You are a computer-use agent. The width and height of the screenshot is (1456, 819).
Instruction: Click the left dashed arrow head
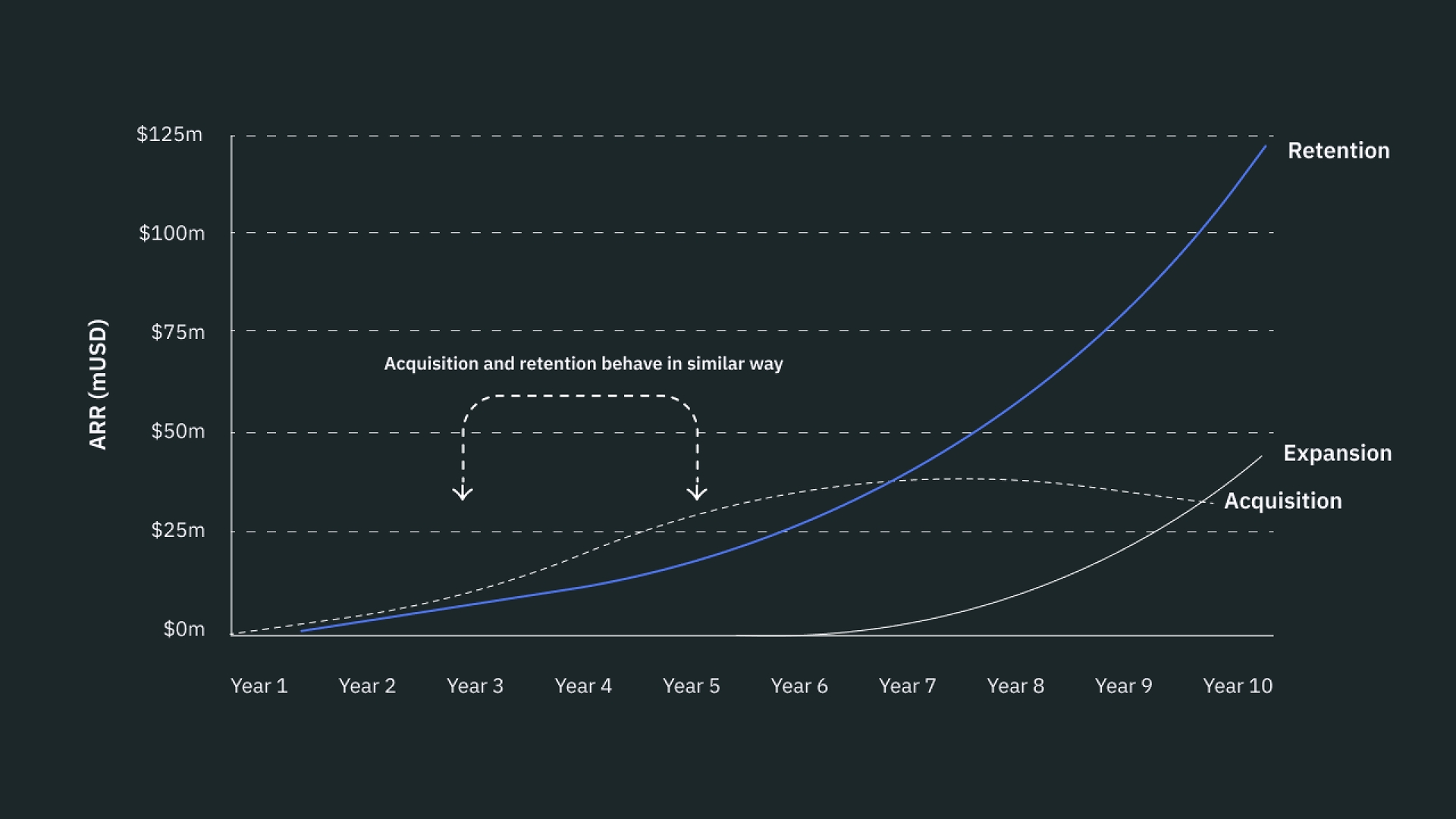click(463, 494)
